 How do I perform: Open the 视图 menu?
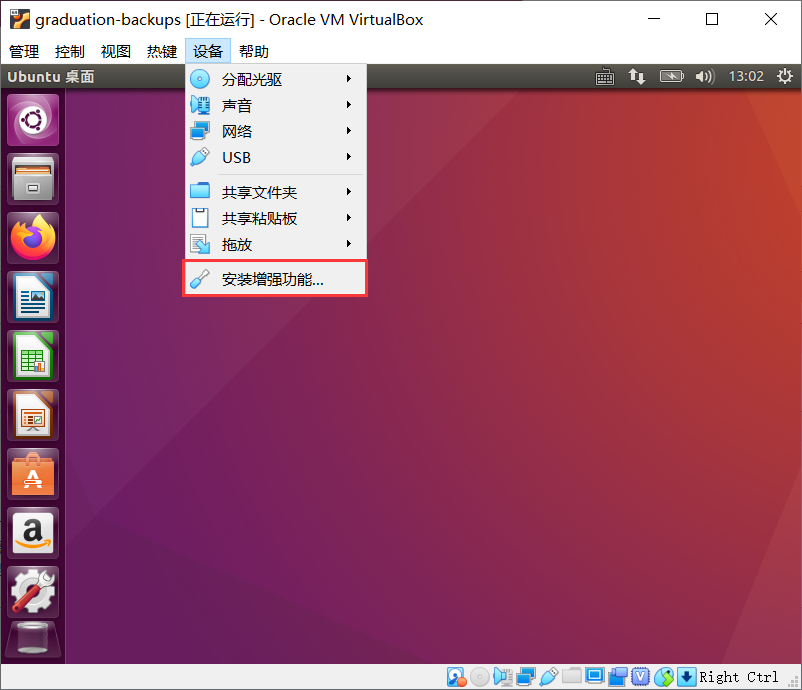116,51
